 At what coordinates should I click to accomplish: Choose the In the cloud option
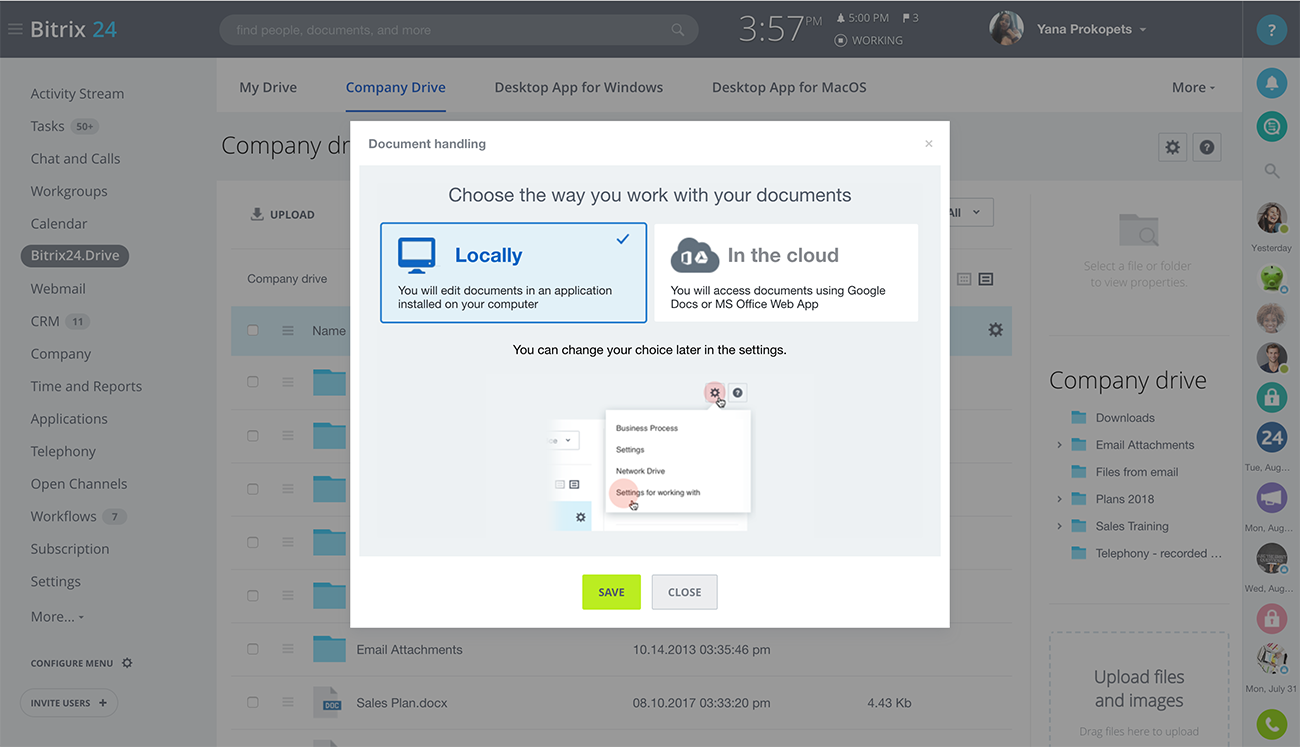coord(785,272)
